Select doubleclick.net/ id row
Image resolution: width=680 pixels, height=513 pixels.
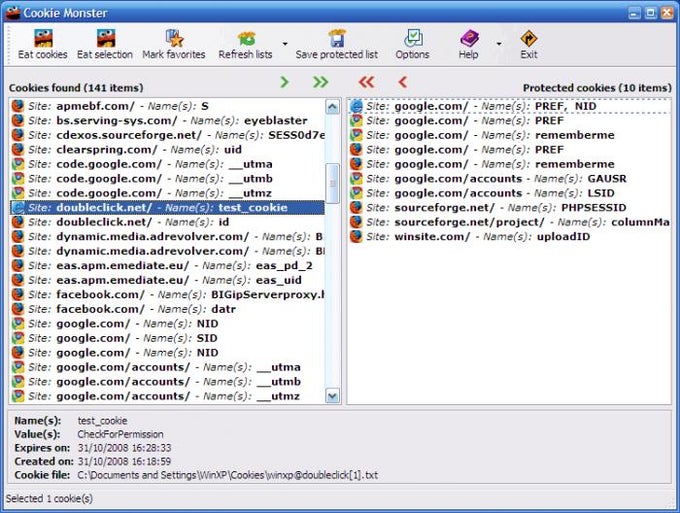[x=168, y=222]
